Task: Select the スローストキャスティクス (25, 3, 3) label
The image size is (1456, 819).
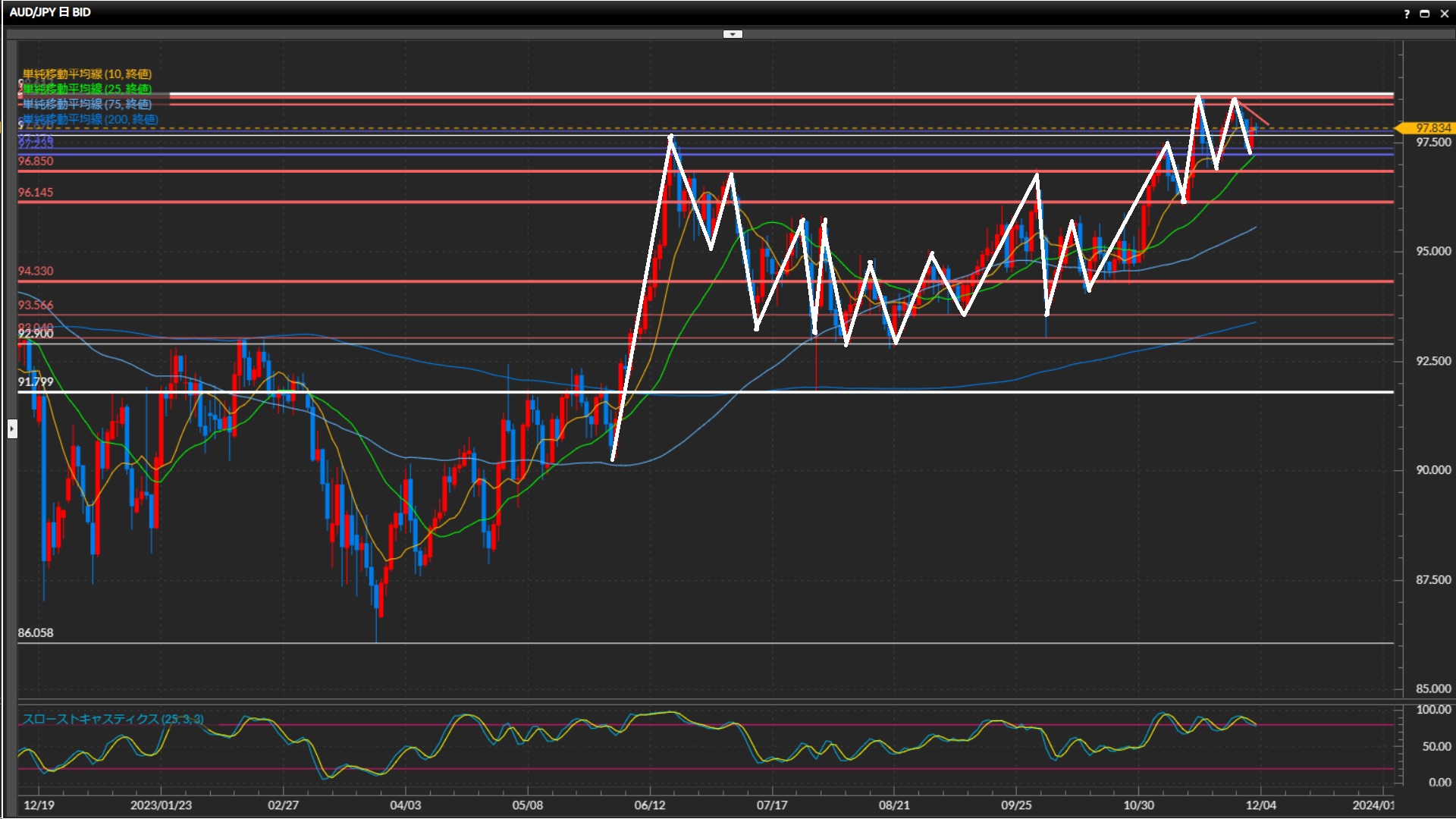Action: point(113,719)
